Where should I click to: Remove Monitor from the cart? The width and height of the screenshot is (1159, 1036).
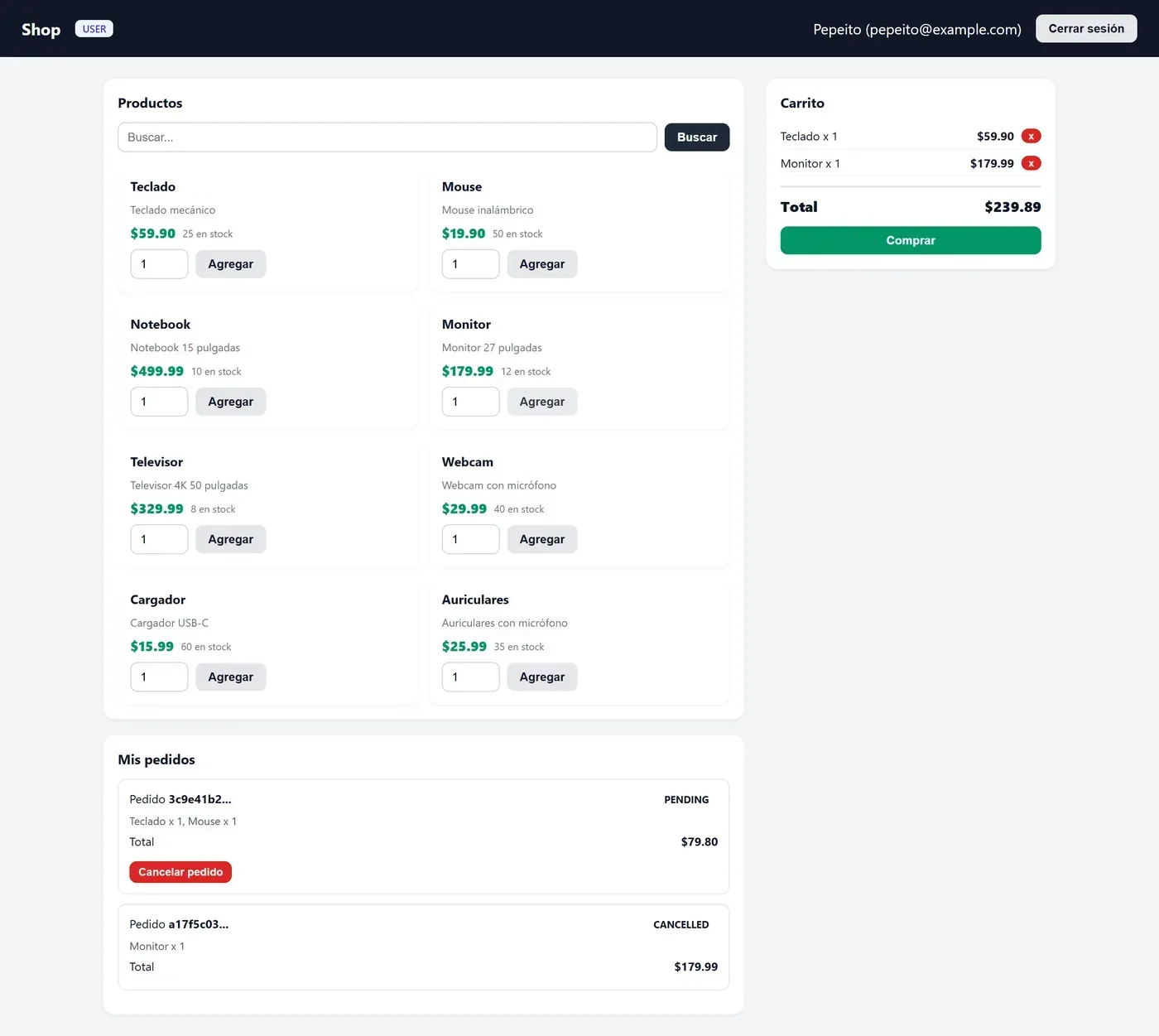1031,163
